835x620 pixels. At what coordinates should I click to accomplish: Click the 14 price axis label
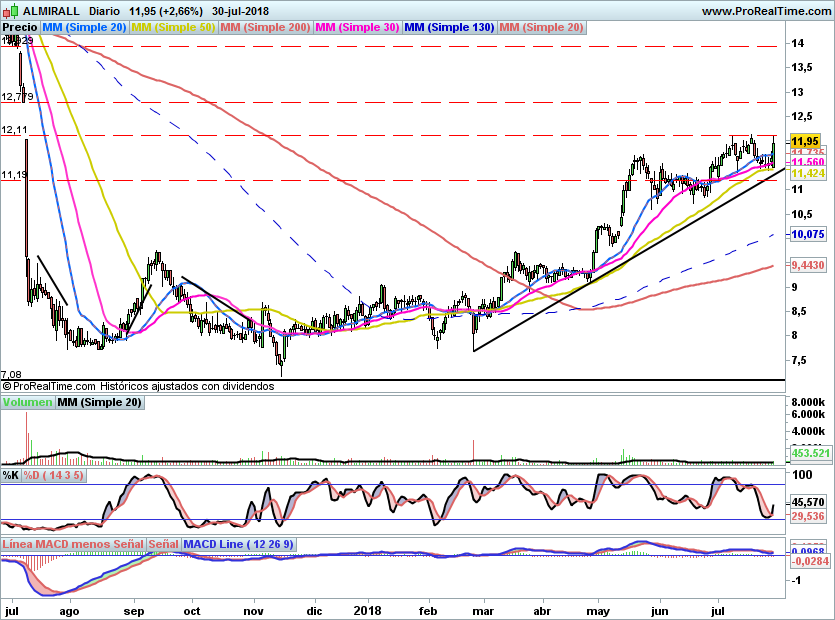click(x=798, y=43)
